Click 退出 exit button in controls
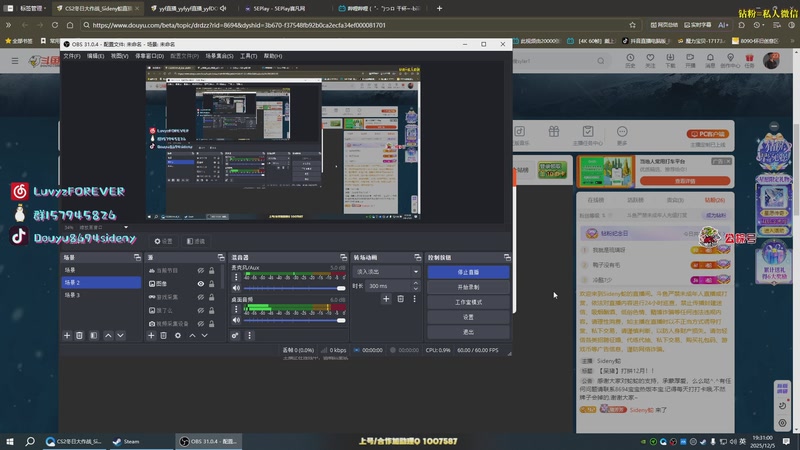The height and width of the screenshot is (450, 800). click(468, 332)
